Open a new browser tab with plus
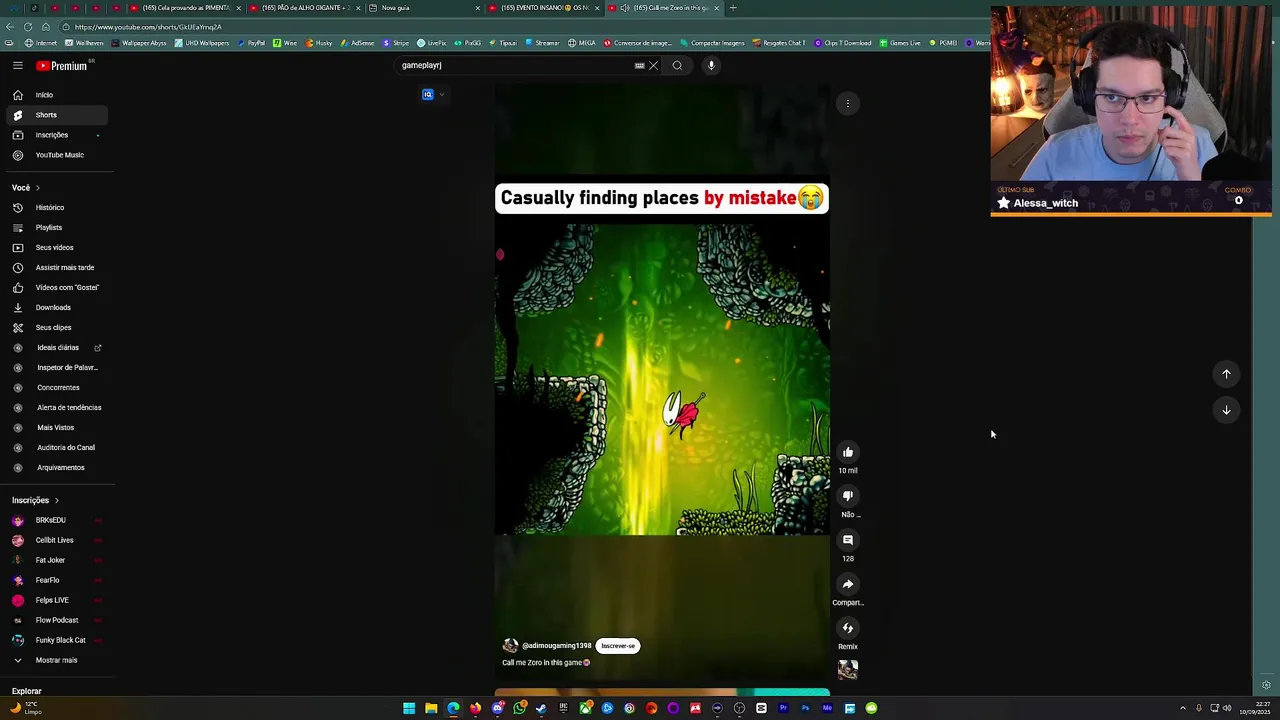Screen dimensions: 1280x720 (x=733, y=8)
